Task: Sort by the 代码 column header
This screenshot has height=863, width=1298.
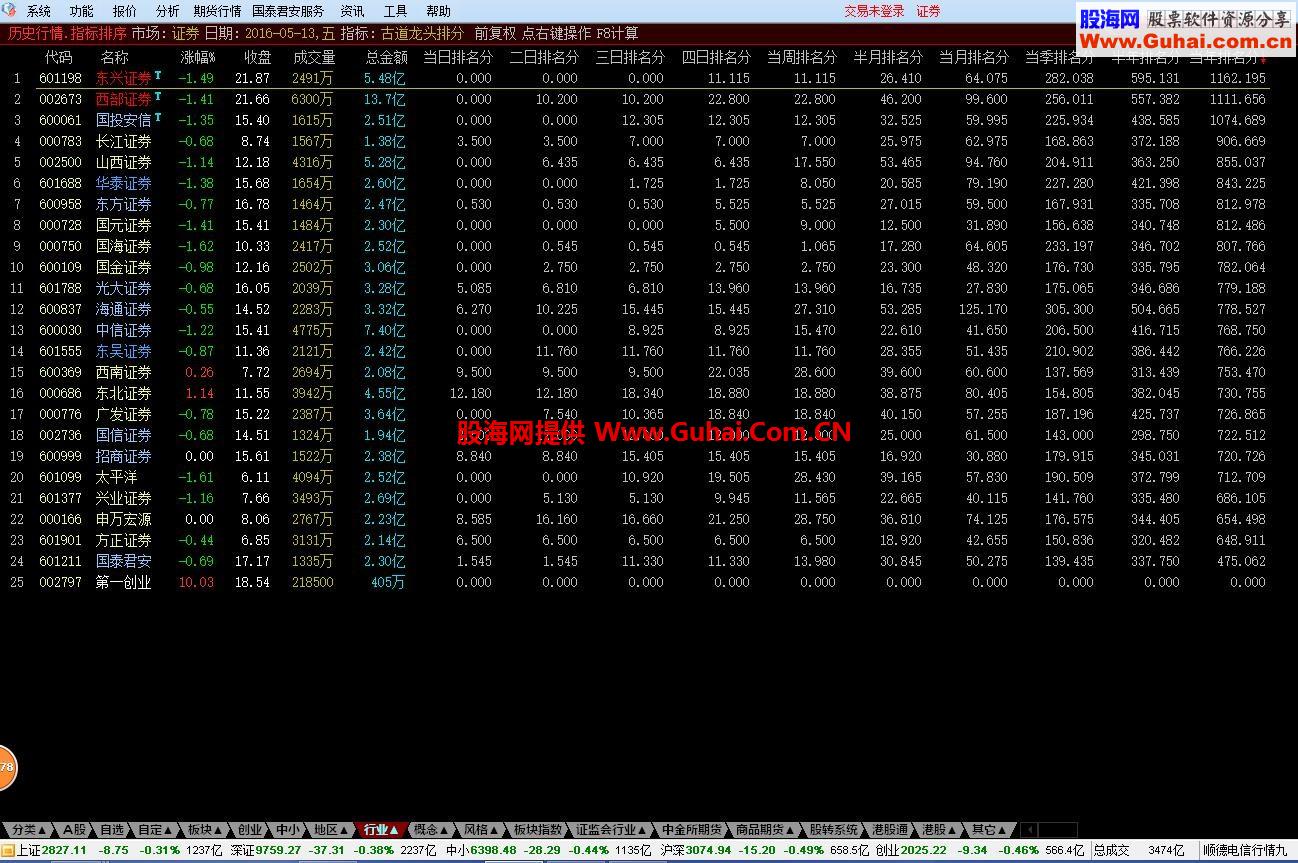Action: (59, 57)
